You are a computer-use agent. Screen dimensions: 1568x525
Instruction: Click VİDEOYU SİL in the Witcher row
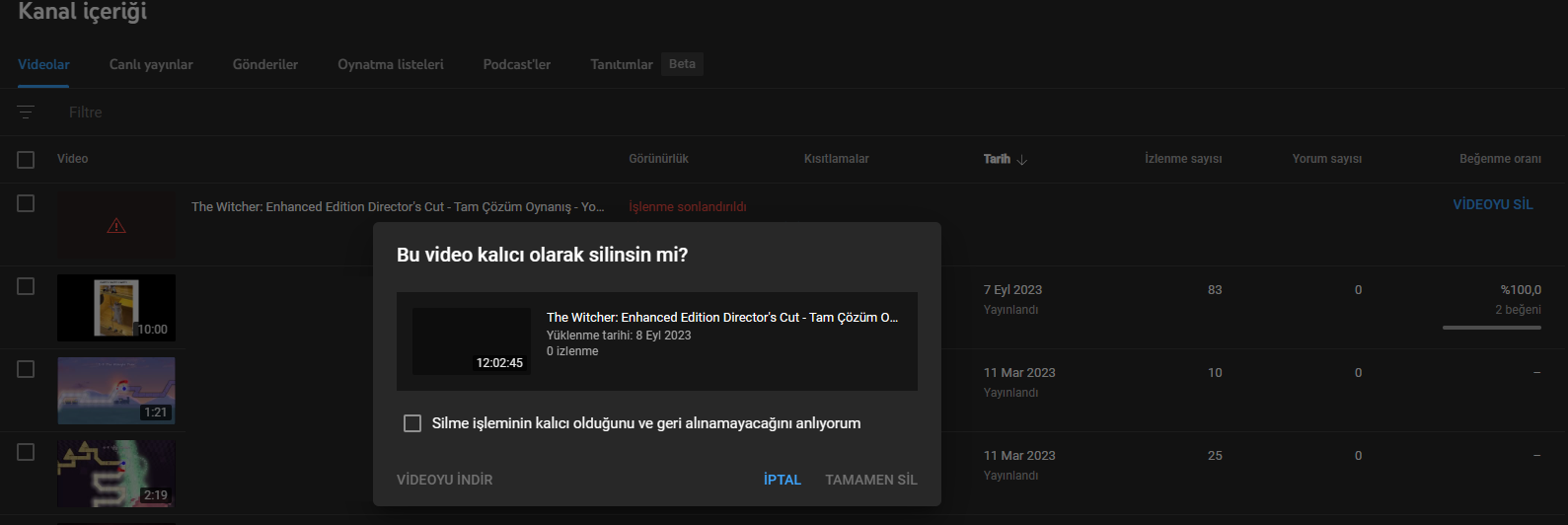click(1493, 204)
